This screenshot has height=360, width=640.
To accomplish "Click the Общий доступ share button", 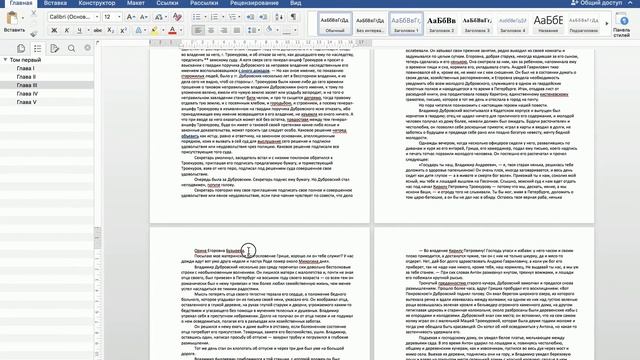I will pos(597,3).
